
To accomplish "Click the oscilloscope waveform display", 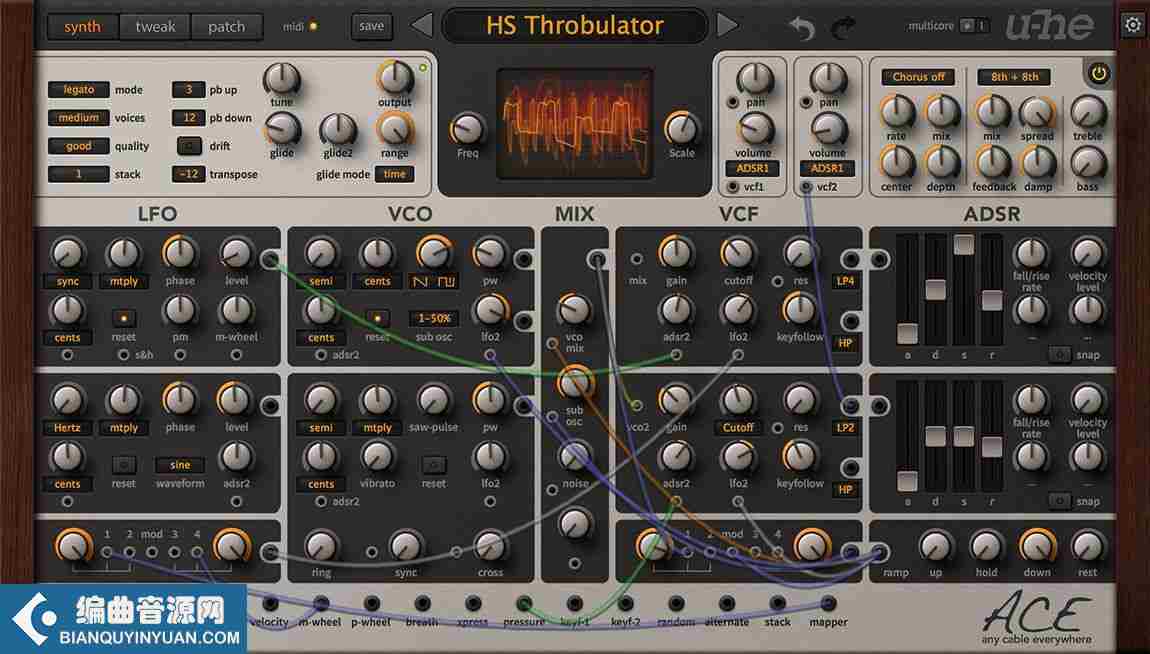I will click(574, 124).
